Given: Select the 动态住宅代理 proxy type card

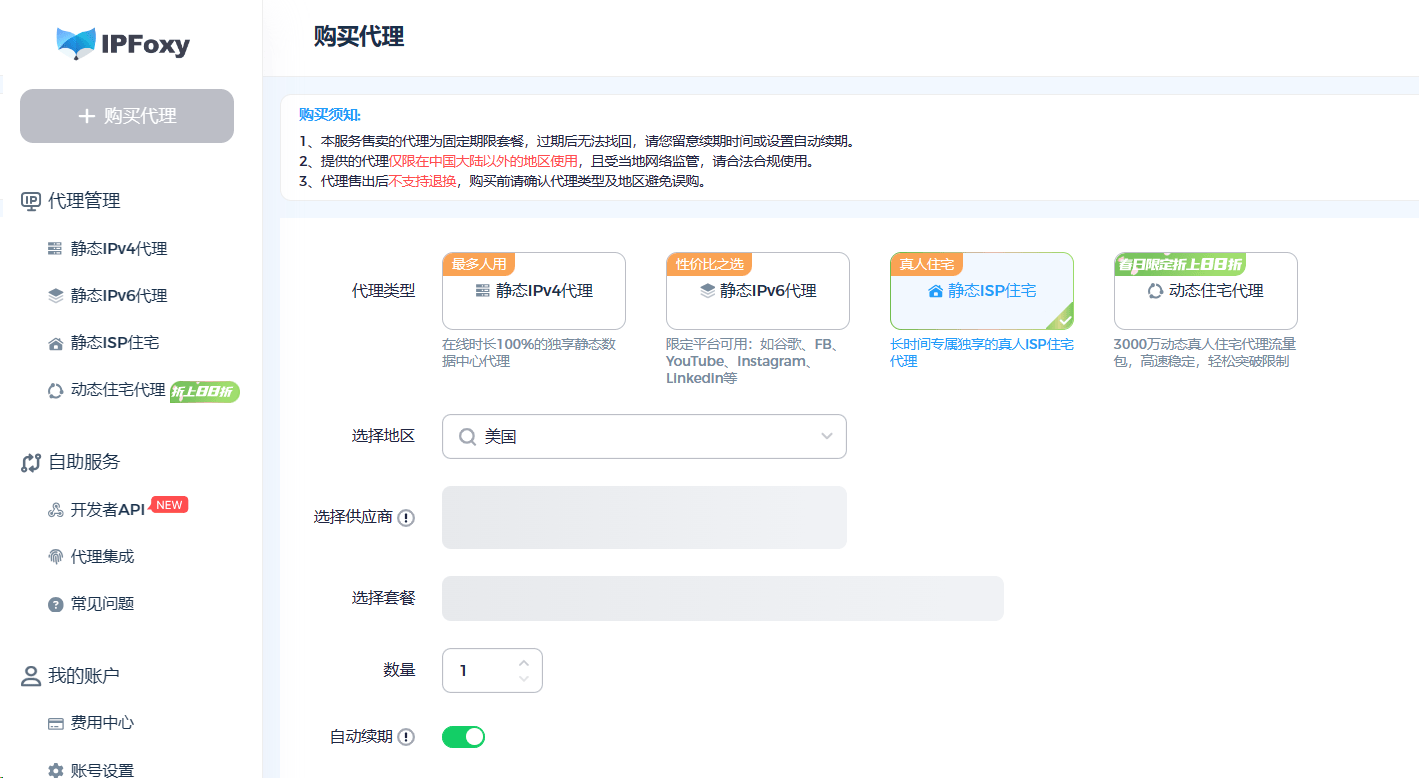Looking at the screenshot, I should [1206, 291].
